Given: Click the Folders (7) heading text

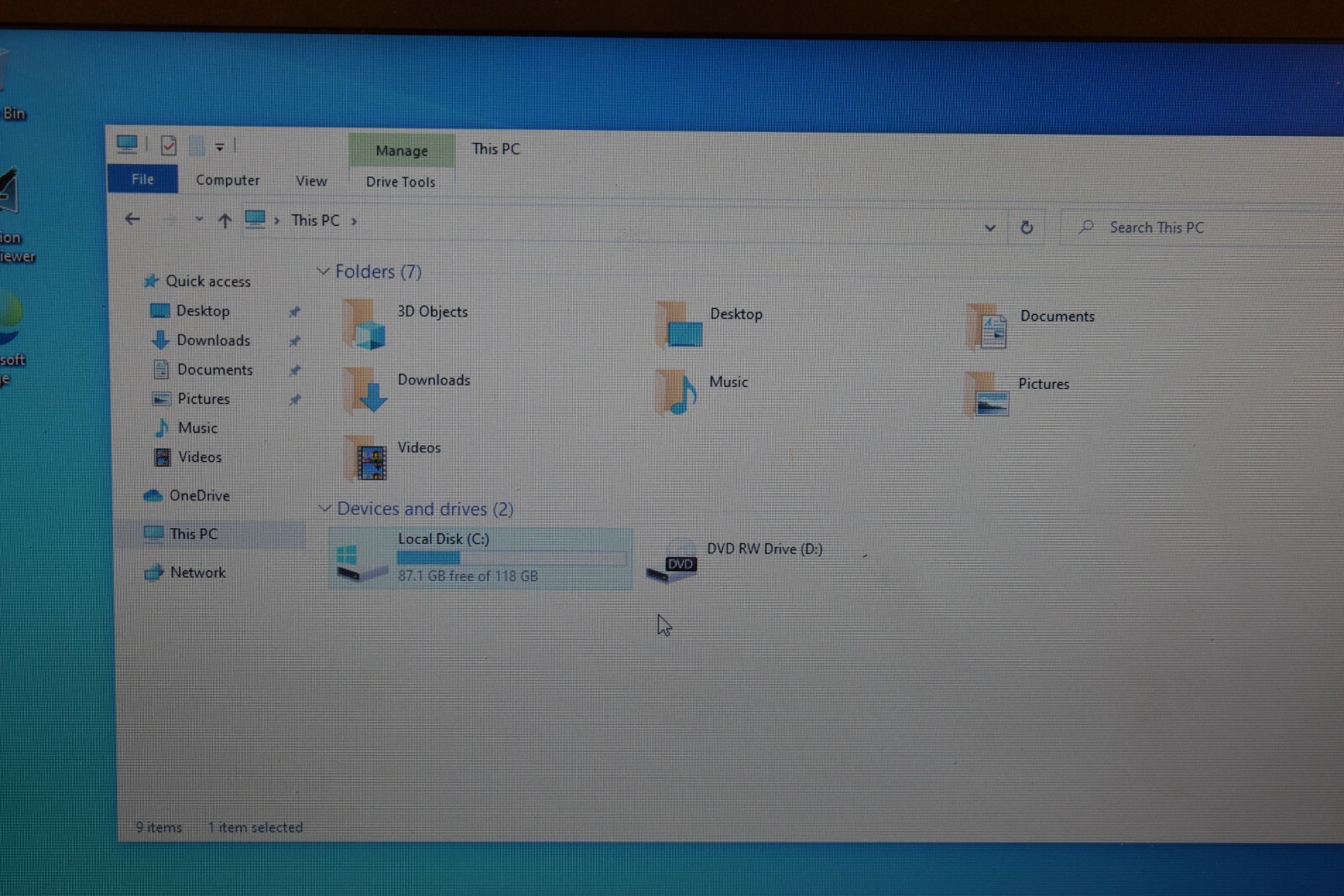Looking at the screenshot, I should 378,271.
